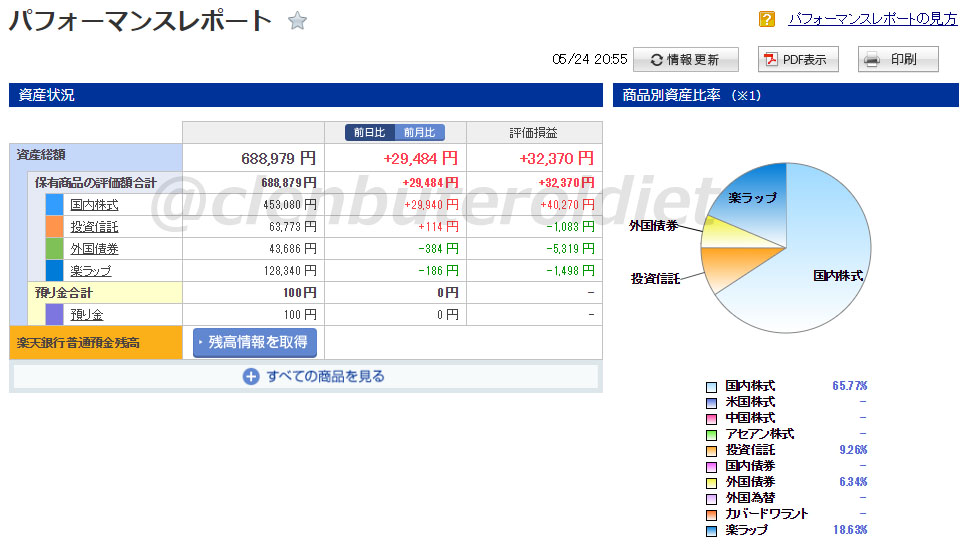Click the +32,370 円 value in 資産総額 row

557,159
